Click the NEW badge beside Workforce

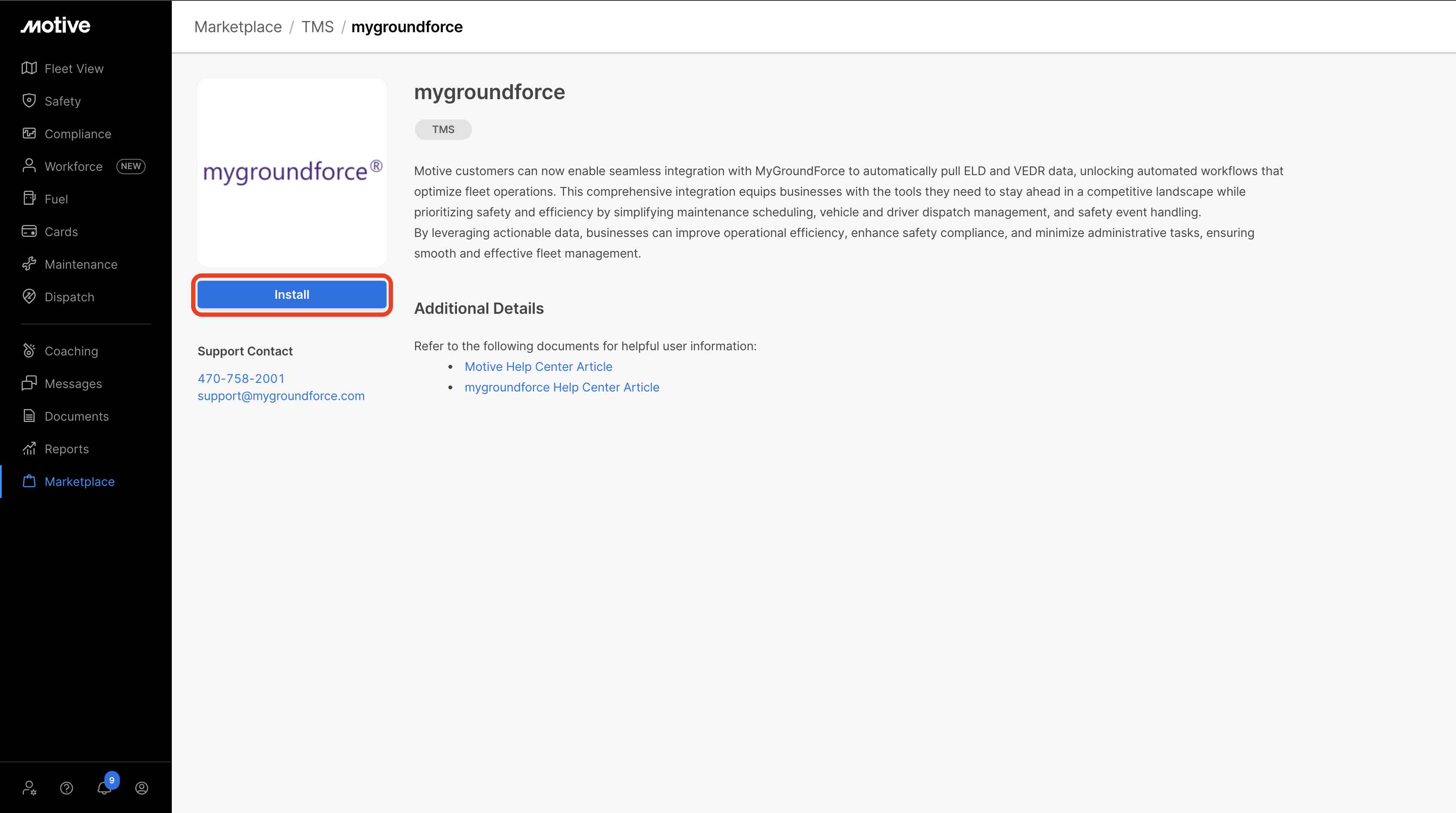[x=131, y=166]
